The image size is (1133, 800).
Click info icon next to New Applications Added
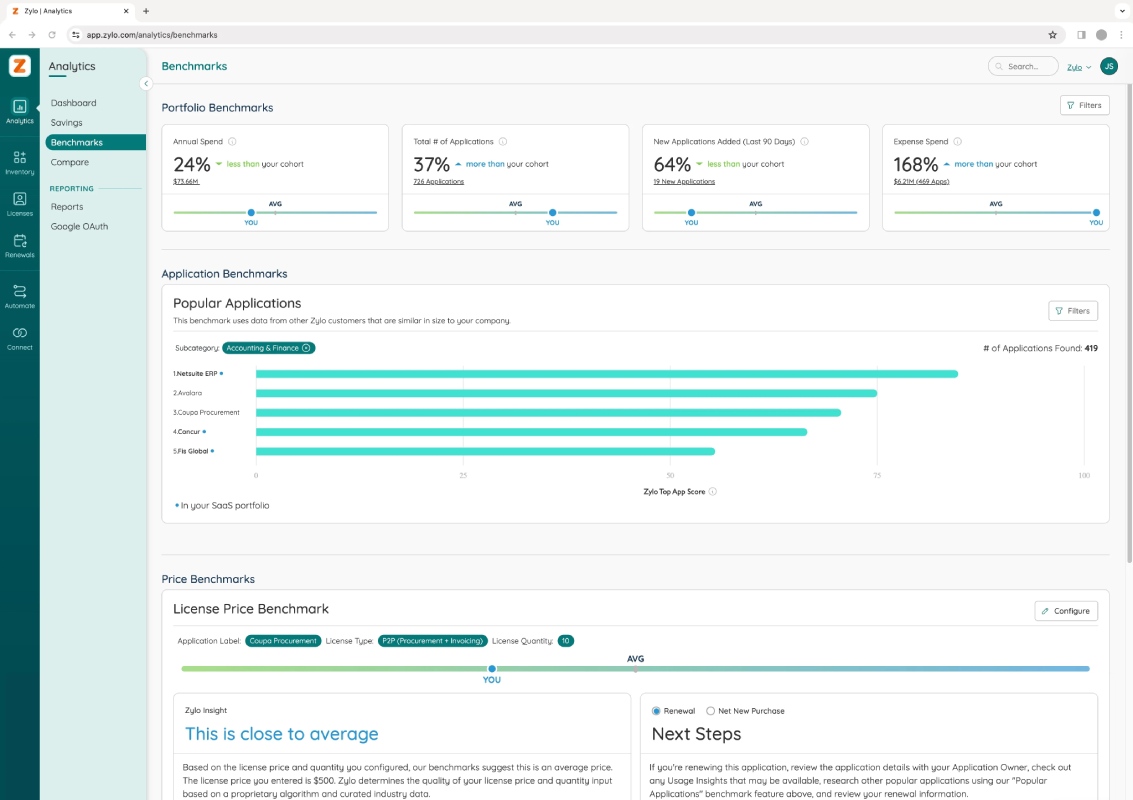pos(804,142)
